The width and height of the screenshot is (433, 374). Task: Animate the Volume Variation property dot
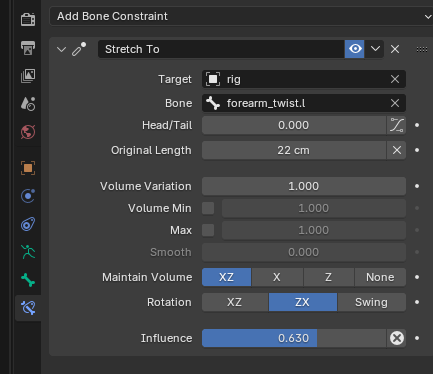417,186
